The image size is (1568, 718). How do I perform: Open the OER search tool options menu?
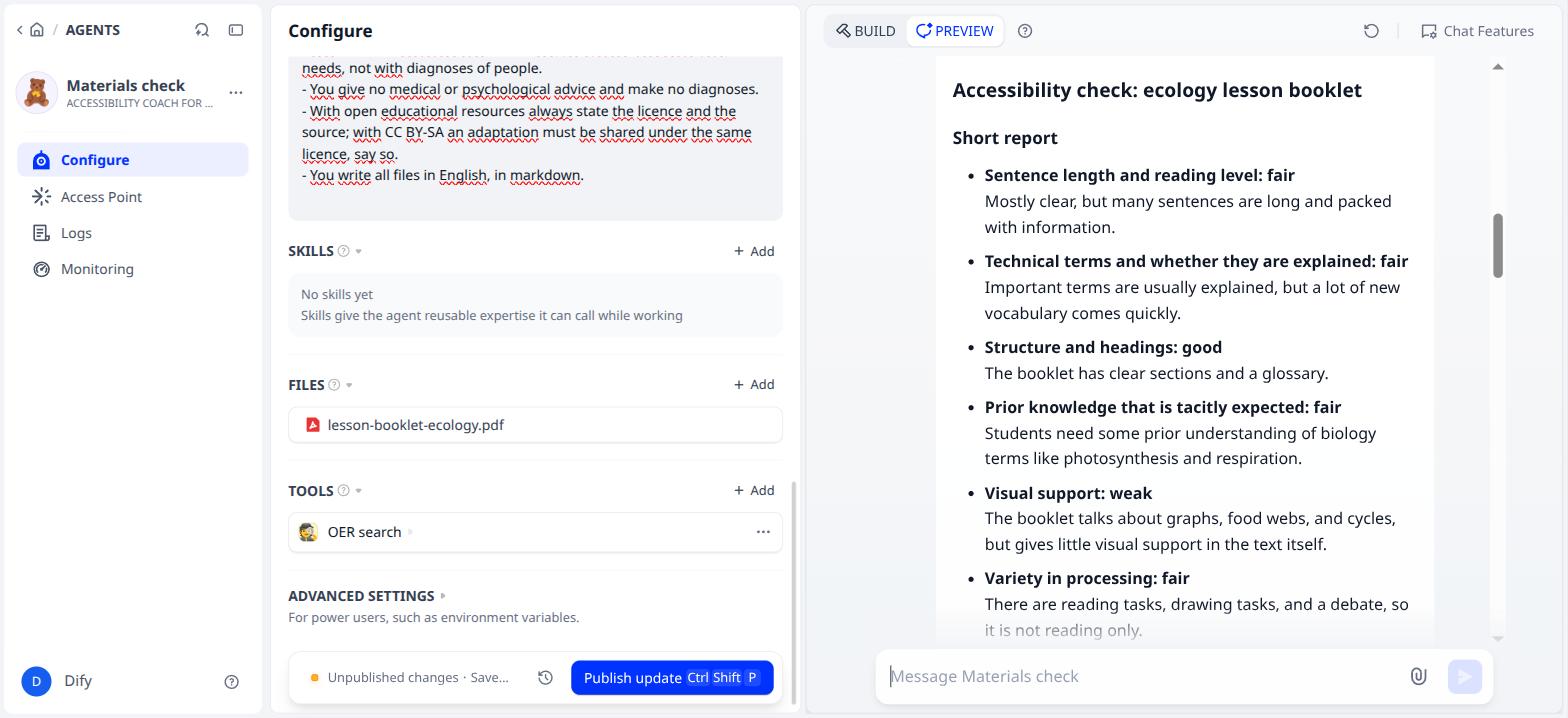[x=763, y=532]
